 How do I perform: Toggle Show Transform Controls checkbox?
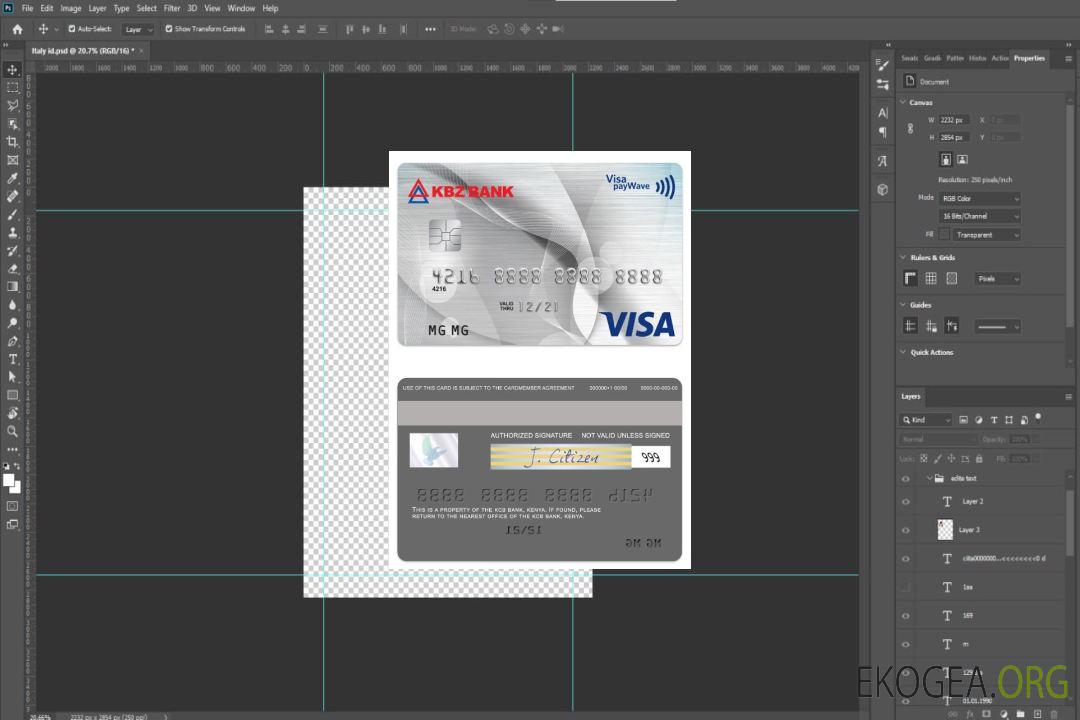[x=169, y=29]
